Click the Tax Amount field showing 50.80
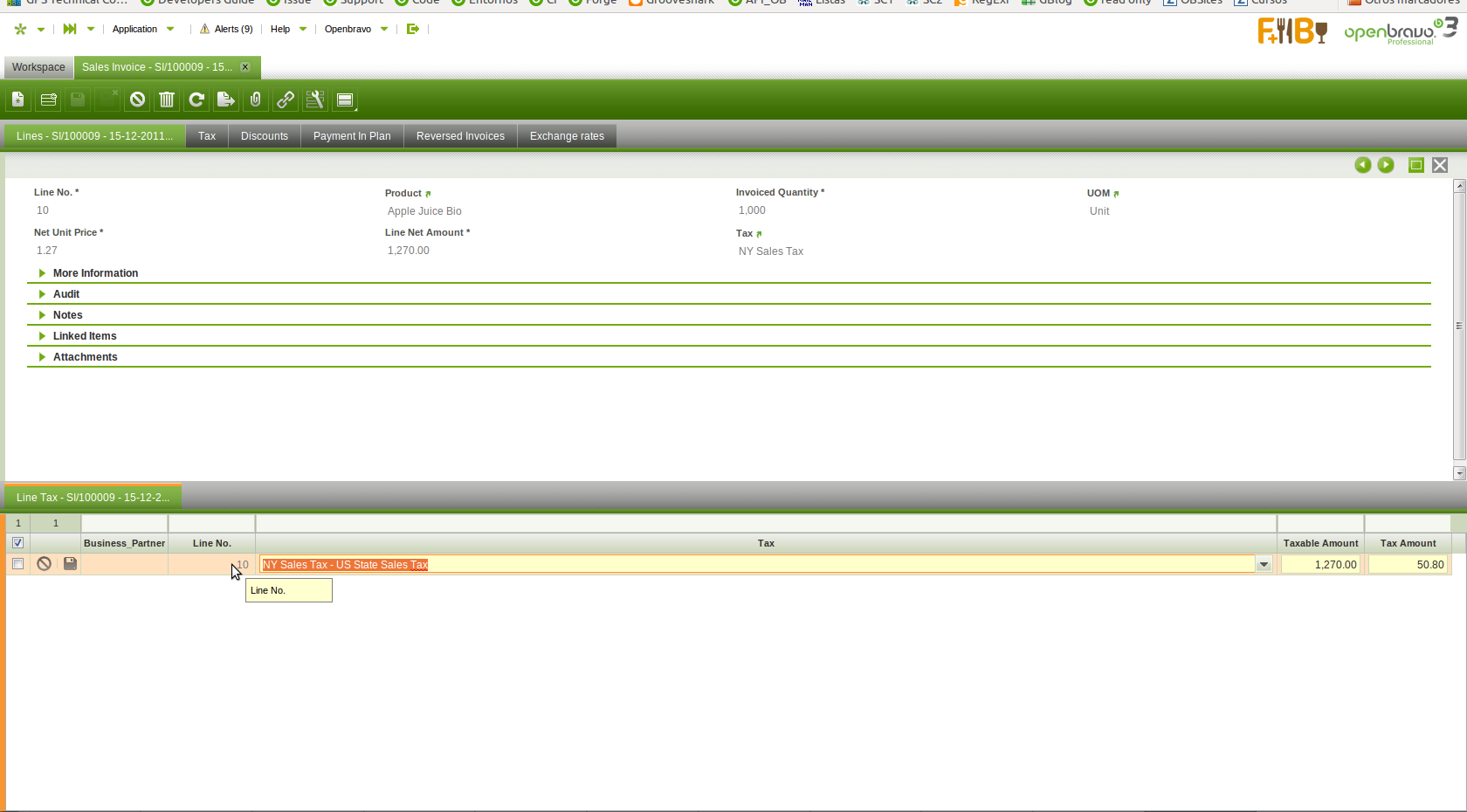 click(1408, 565)
